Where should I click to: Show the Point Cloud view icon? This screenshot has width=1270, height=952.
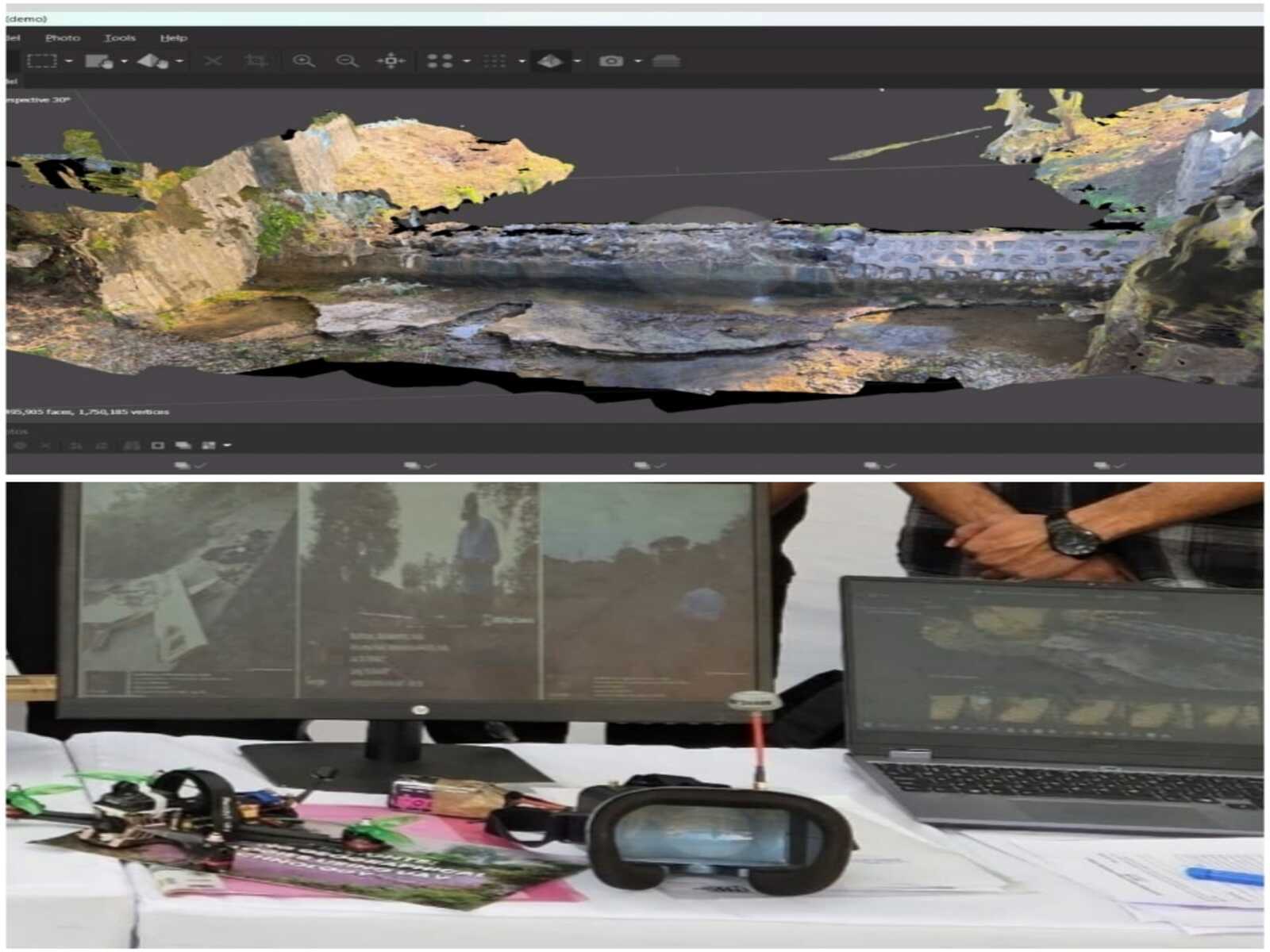(439, 61)
